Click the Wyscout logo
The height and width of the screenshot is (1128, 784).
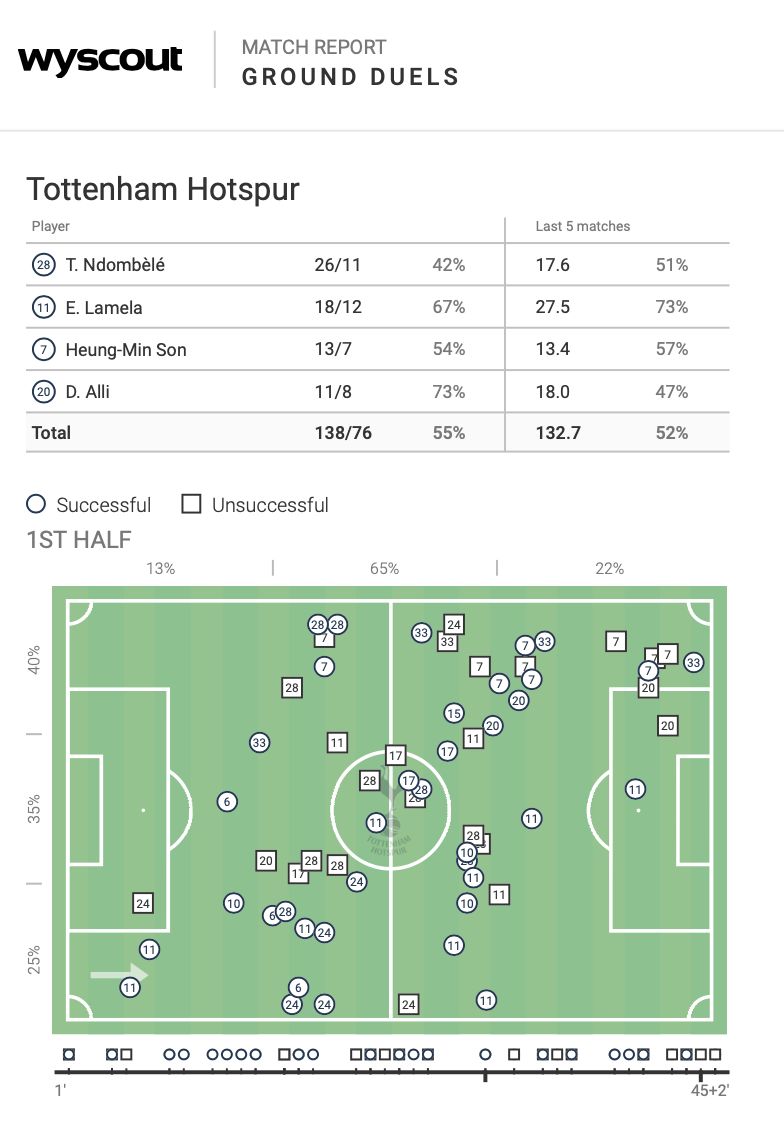100,60
